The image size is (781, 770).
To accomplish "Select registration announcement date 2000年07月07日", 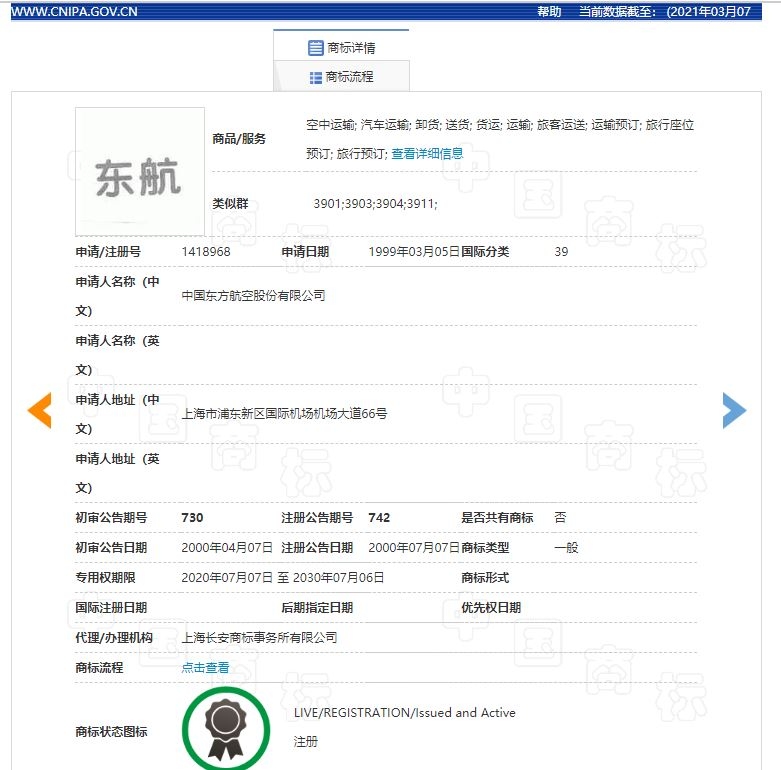I will tap(414, 547).
